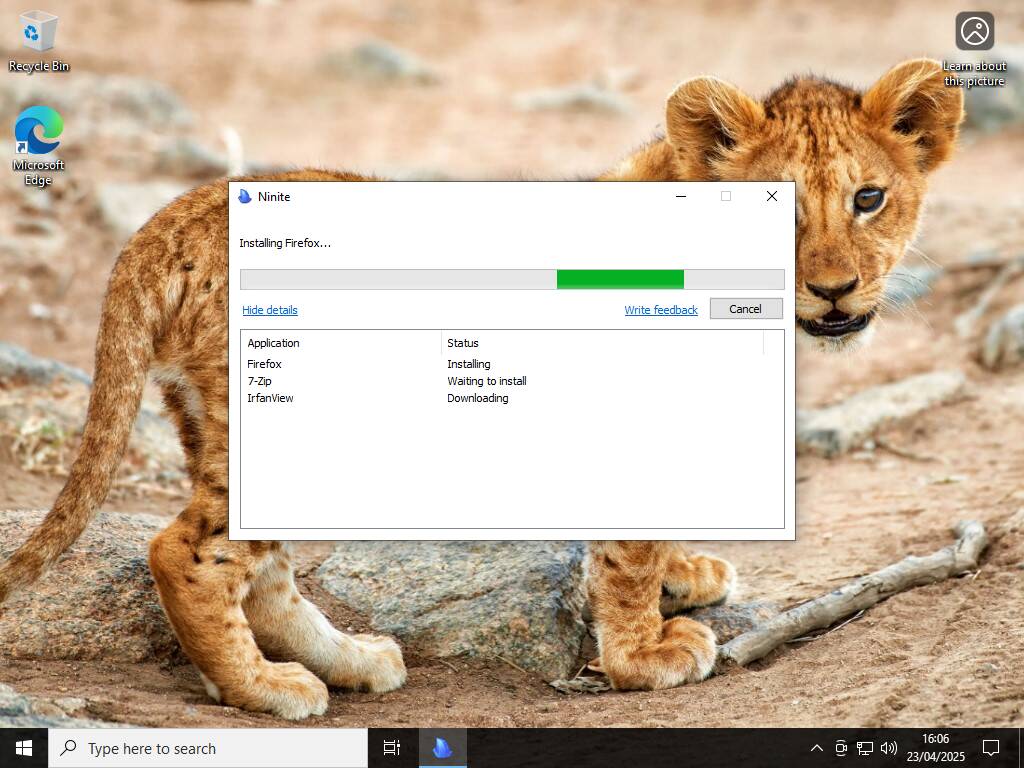This screenshot has height=768, width=1024.
Task: Show hidden system tray icons chevron
Action: [816, 748]
